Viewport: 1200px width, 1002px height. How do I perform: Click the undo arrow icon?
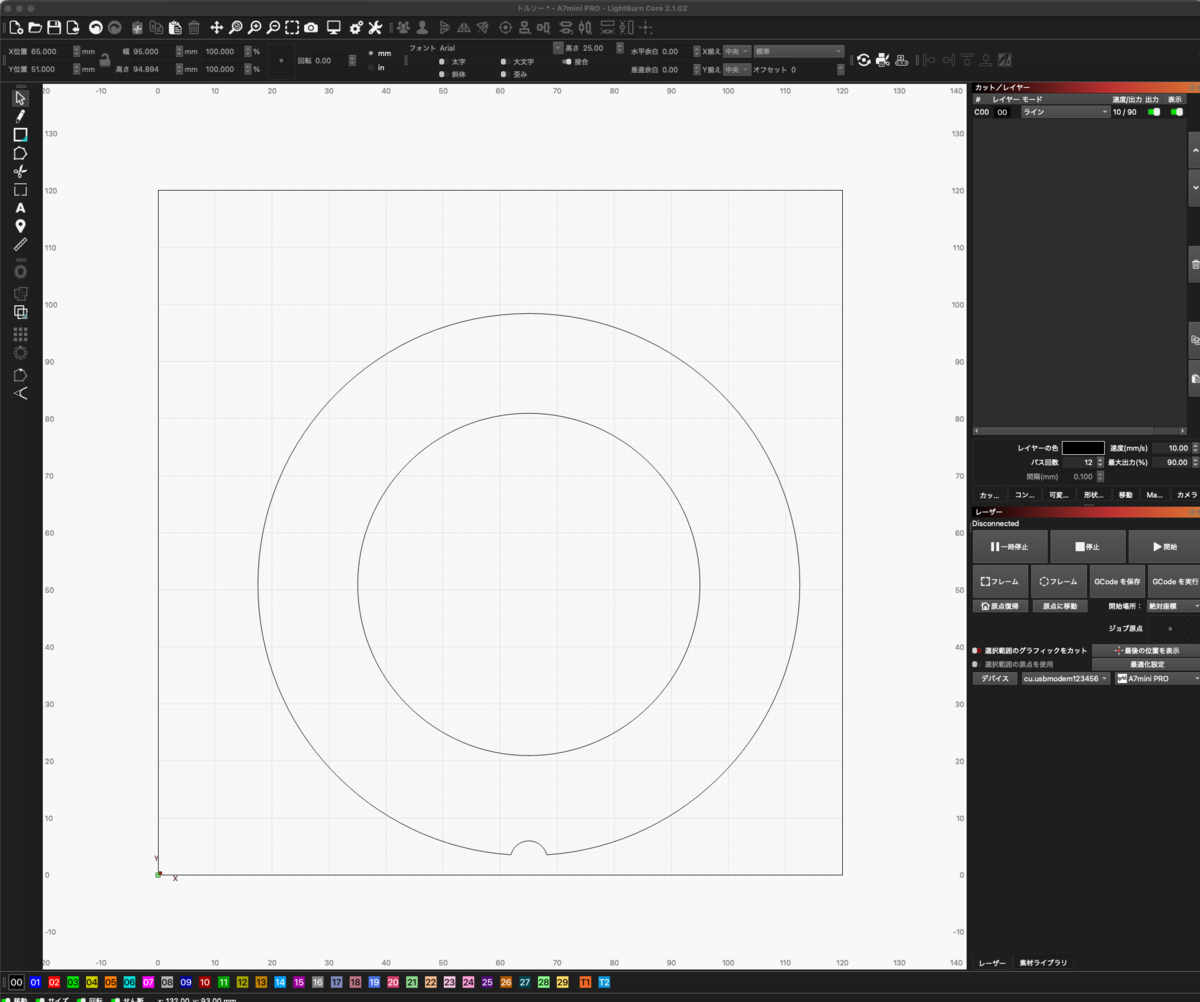click(95, 27)
